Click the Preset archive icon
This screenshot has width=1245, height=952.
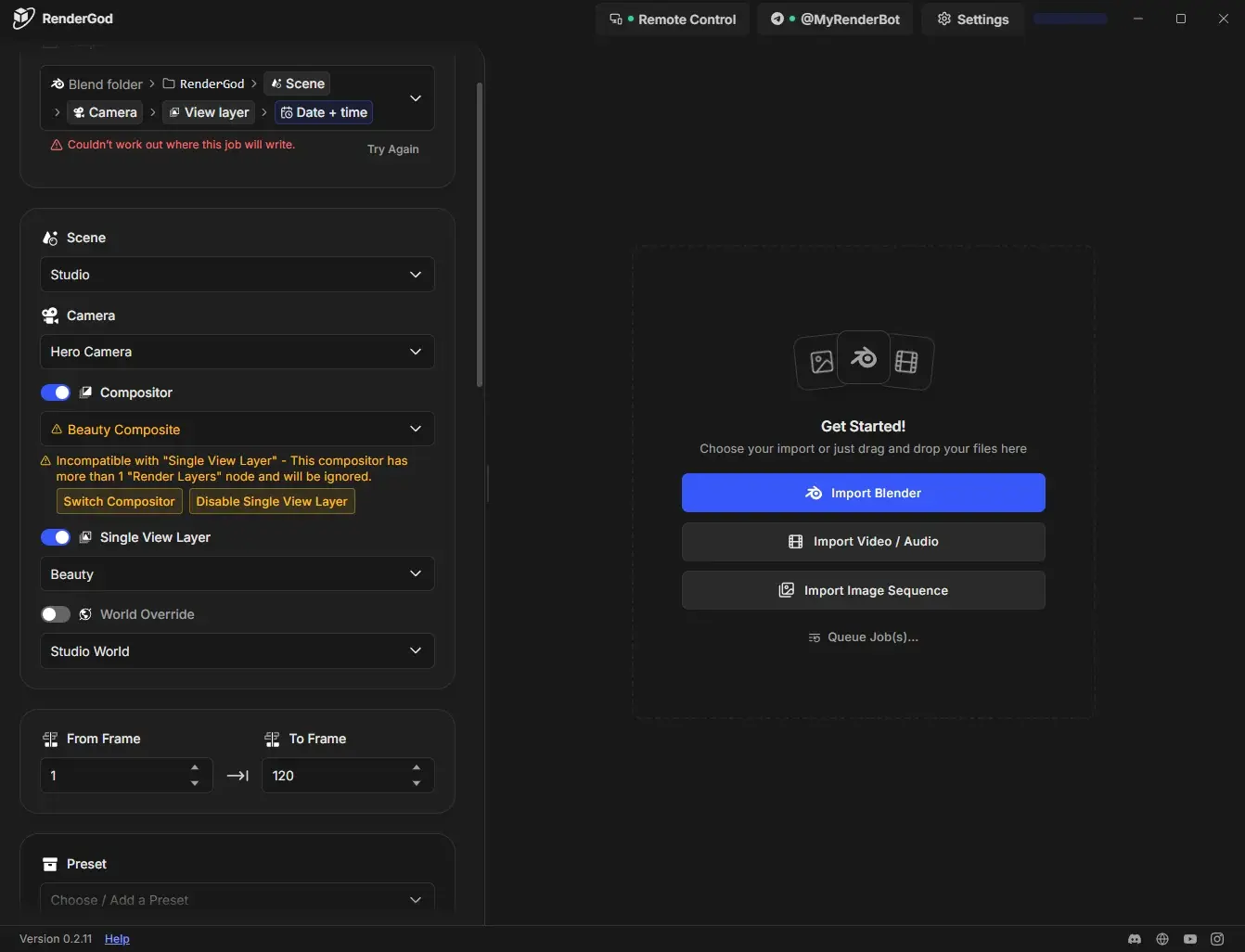click(50, 864)
